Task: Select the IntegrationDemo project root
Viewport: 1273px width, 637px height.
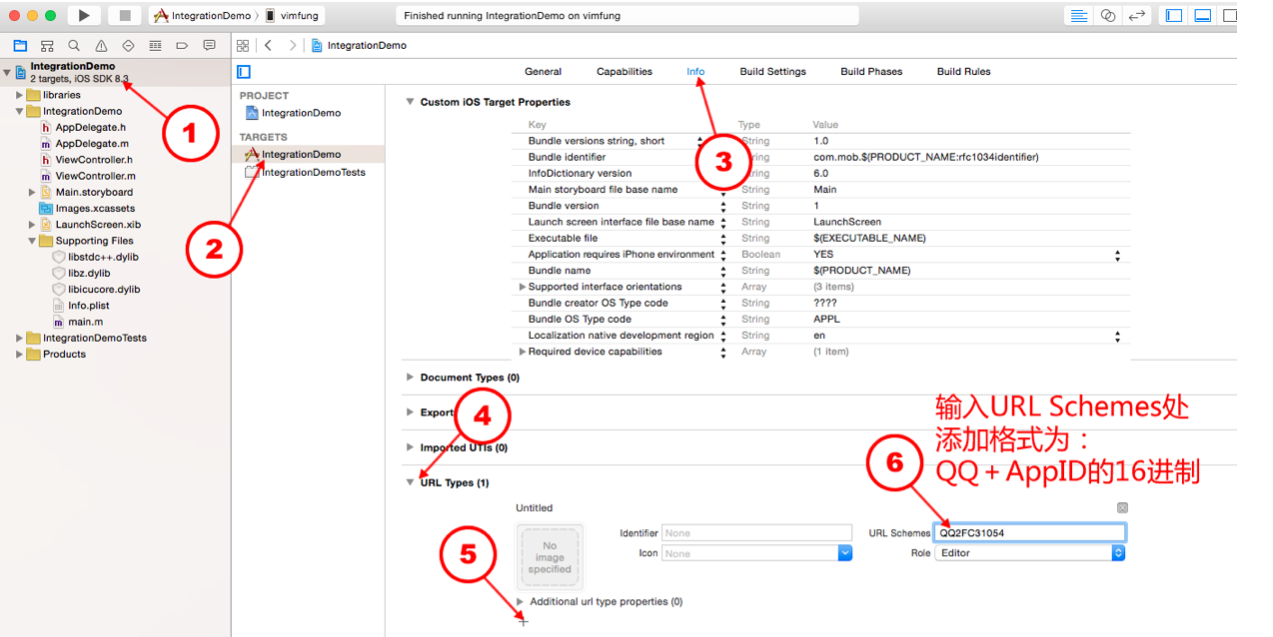Action: (72, 72)
